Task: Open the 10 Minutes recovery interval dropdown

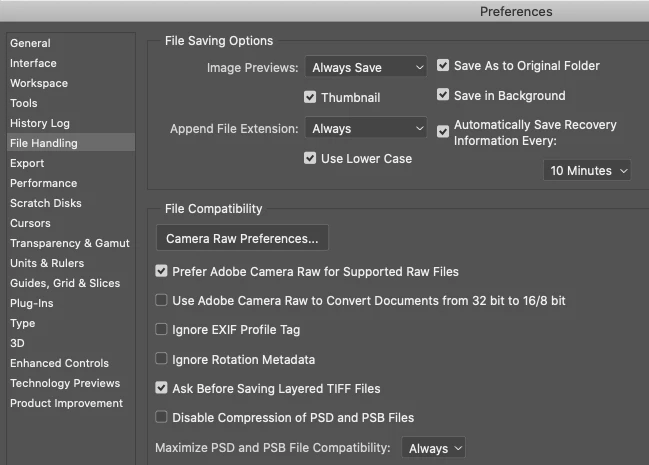Action: (588, 171)
